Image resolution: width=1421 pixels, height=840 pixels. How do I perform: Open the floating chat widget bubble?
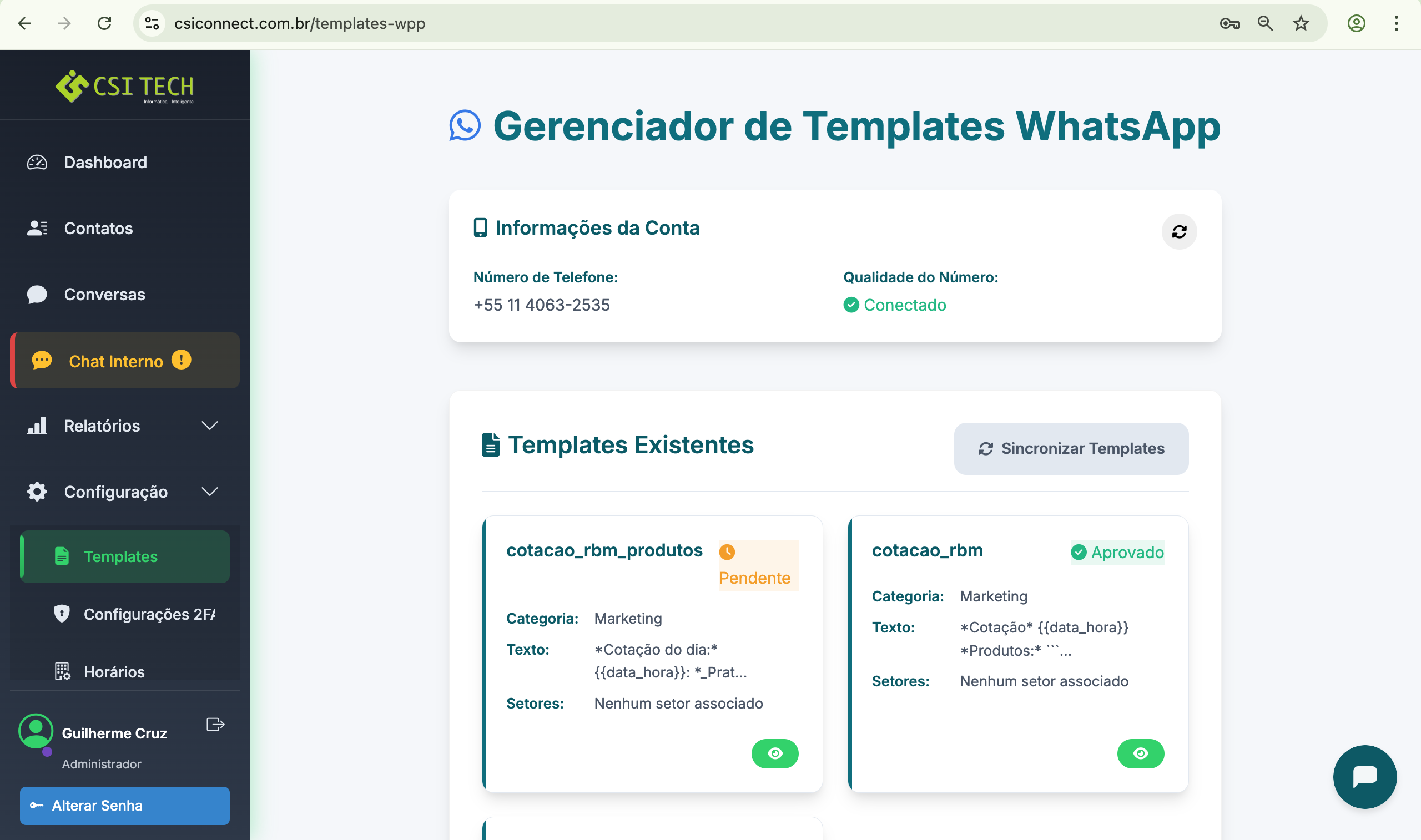[1364, 777]
